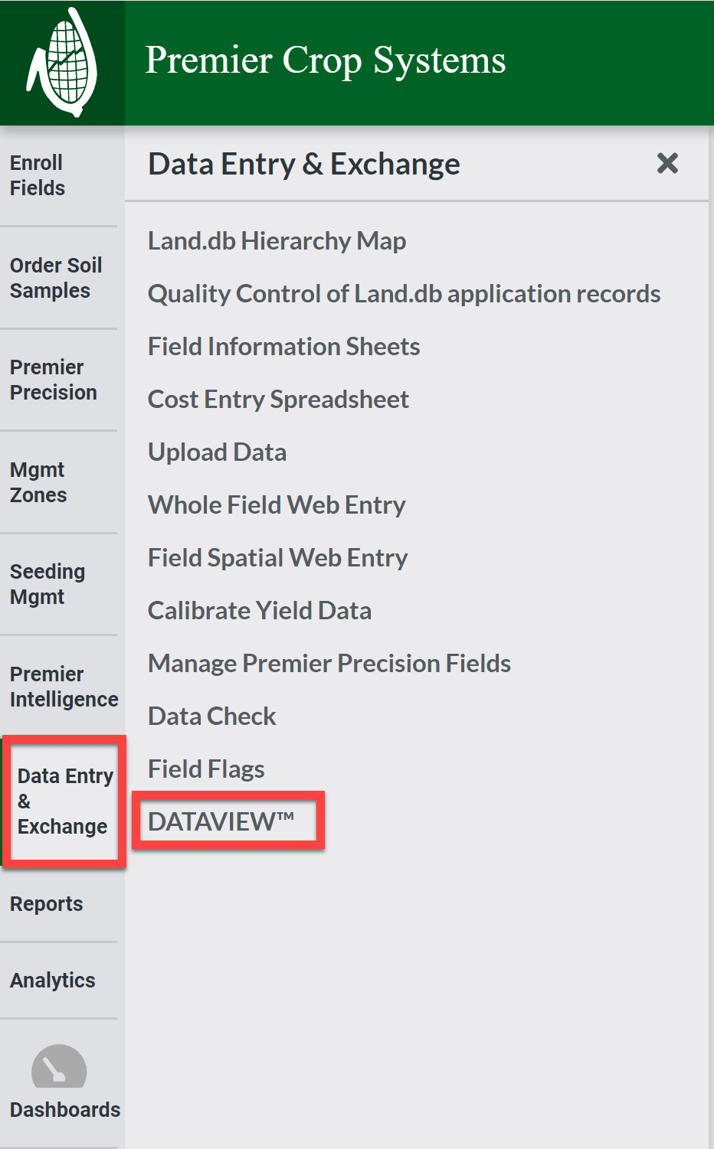The image size is (714, 1149).
Task: Select Order Soil Samples in the sidebar
Action: [55, 277]
